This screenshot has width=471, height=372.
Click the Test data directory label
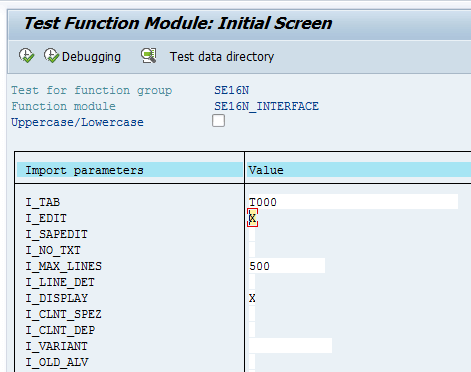click(222, 57)
